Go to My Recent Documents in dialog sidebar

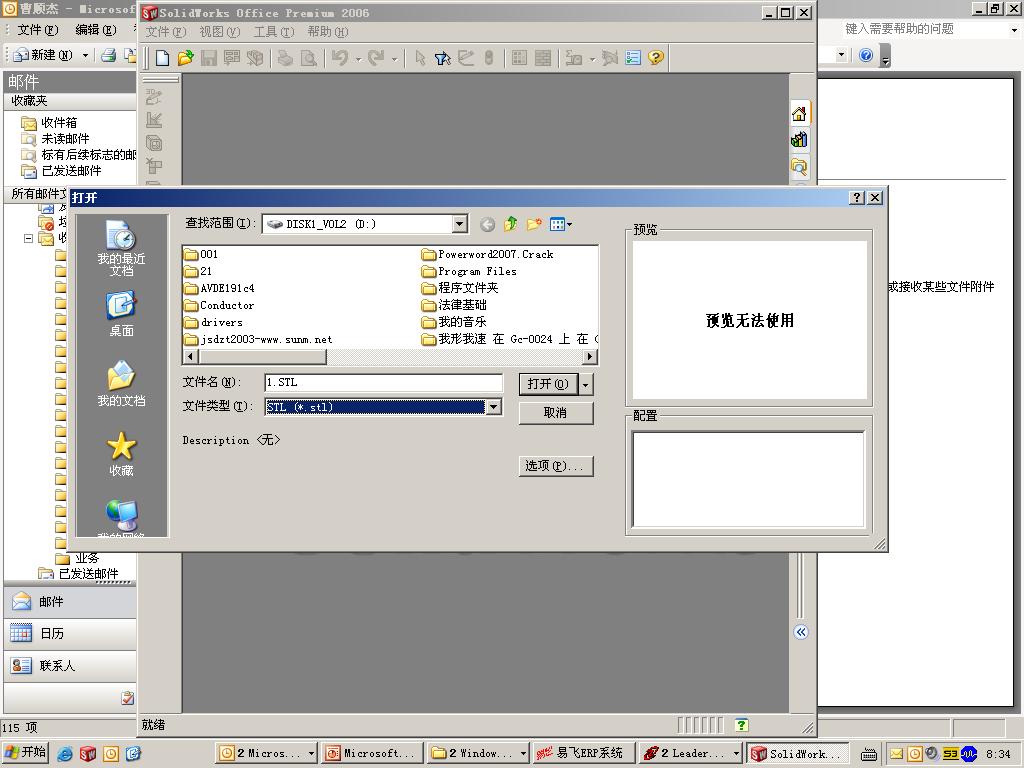121,248
